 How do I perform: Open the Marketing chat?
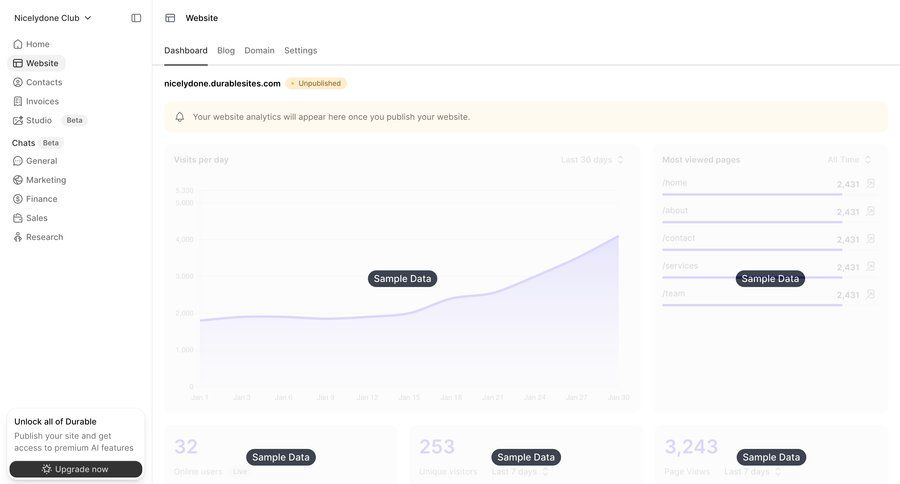pyautogui.click(x=46, y=180)
